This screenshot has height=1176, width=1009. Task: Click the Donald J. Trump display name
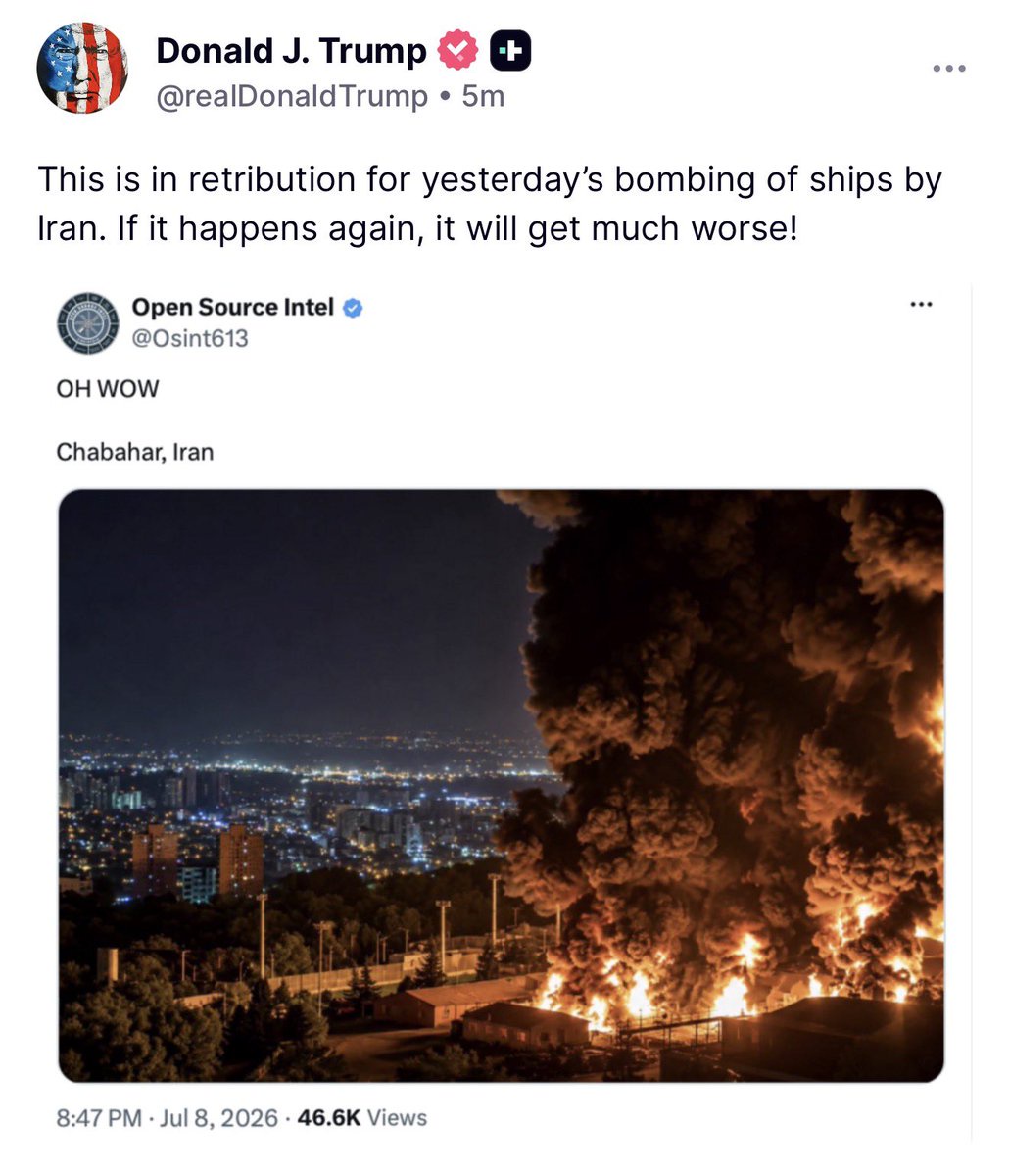[x=291, y=51]
